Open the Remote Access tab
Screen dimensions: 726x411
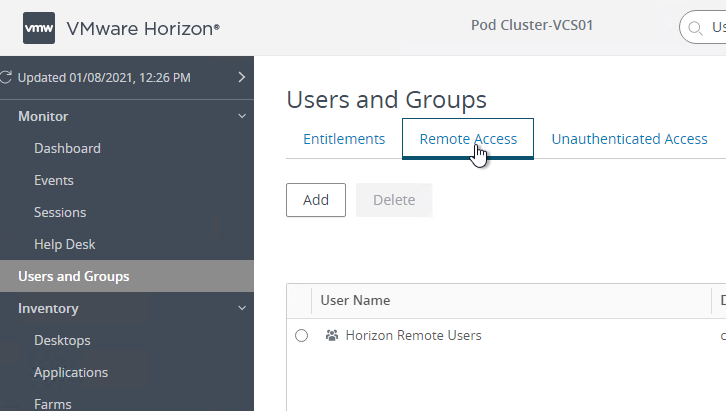(468, 139)
